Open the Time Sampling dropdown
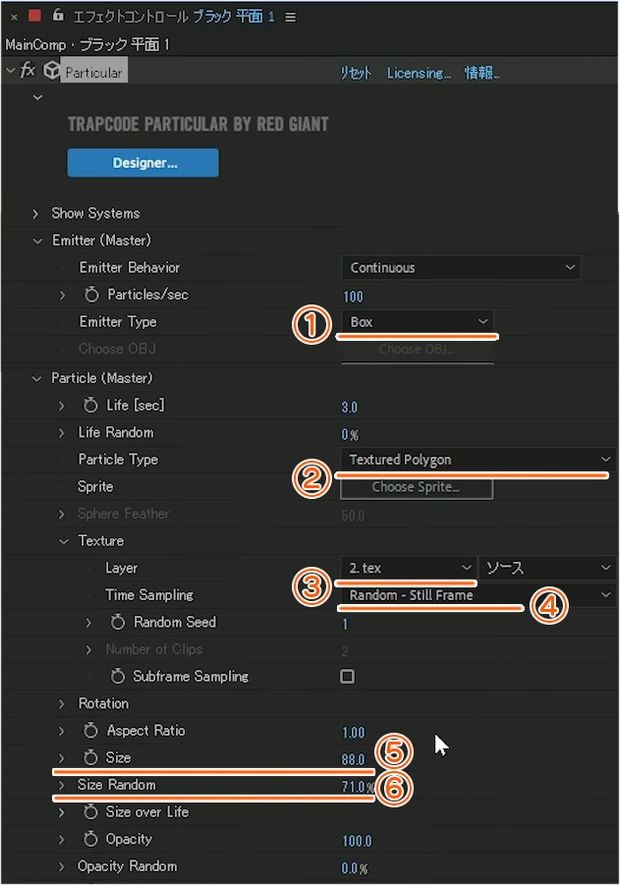 (478, 595)
